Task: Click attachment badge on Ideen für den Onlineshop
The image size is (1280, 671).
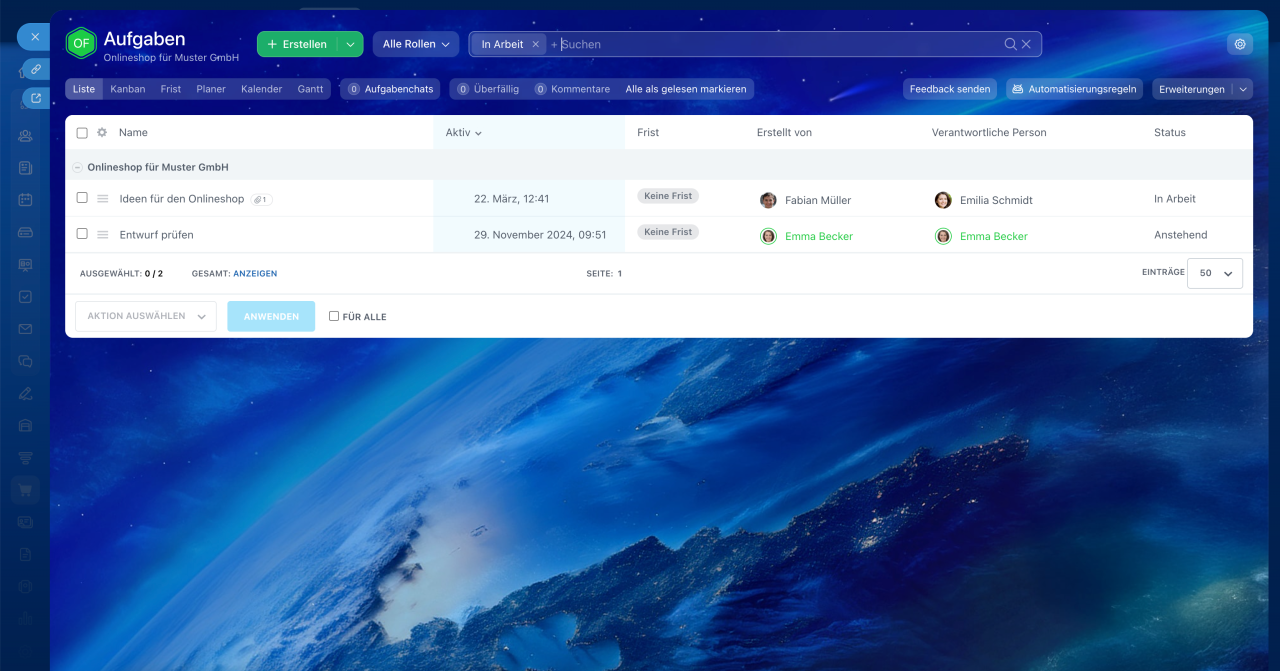Action: click(261, 200)
